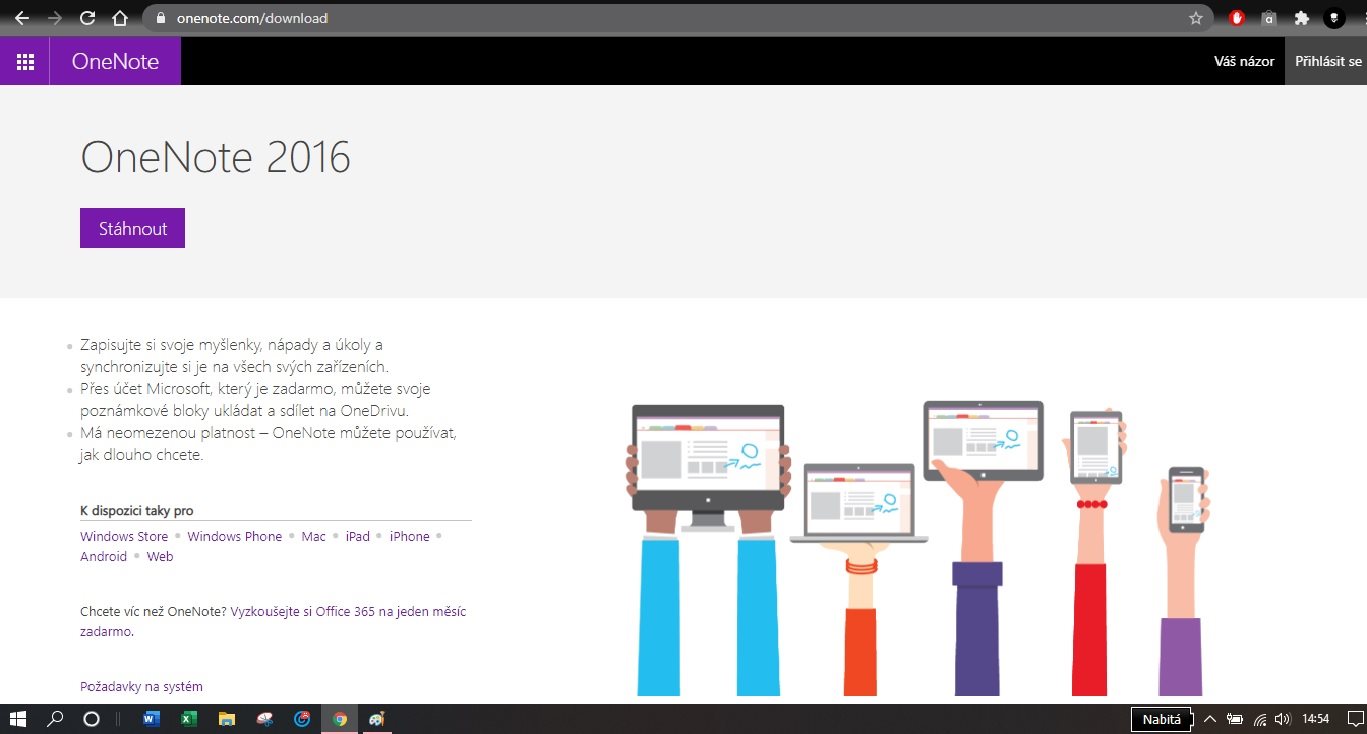The height and width of the screenshot is (734, 1367).
Task: Click the battery status tray icon
Action: point(1235,719)
